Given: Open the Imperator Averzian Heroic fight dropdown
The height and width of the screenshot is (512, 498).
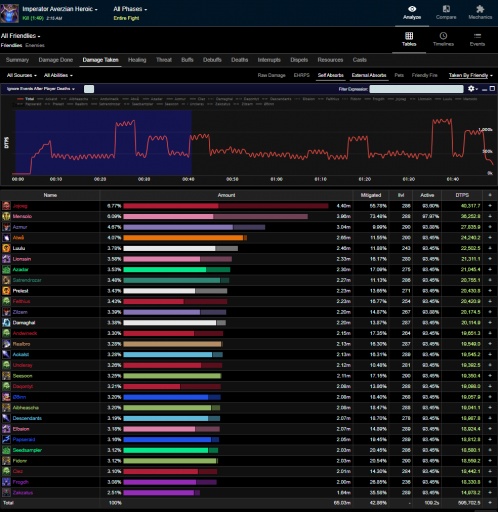Looking at the screenshot, I should click(x=60, y=9).
